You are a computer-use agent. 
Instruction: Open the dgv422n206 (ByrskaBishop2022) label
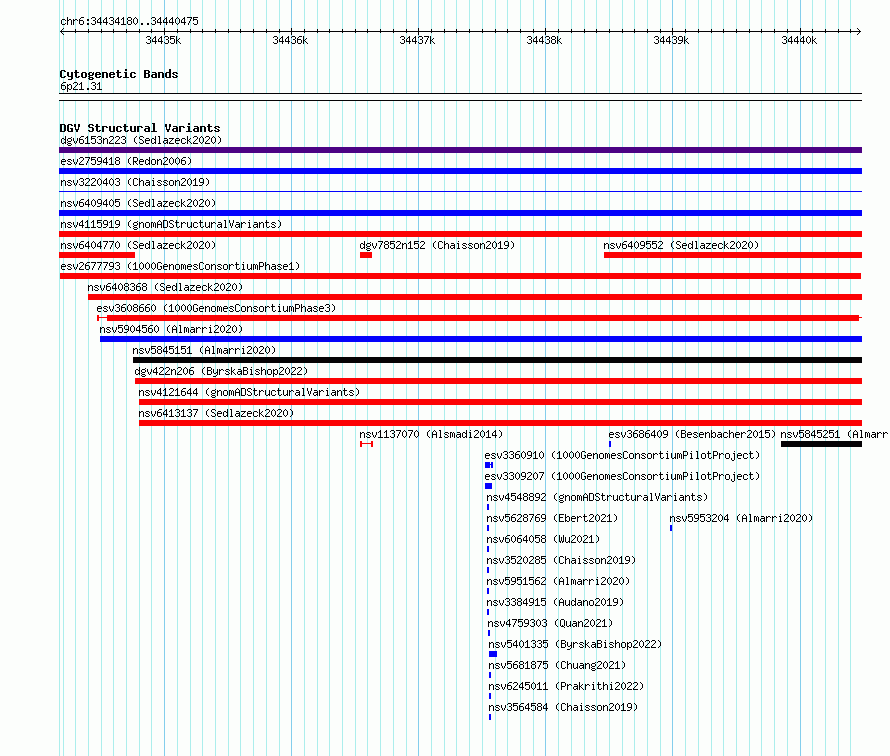coord(221,371)
